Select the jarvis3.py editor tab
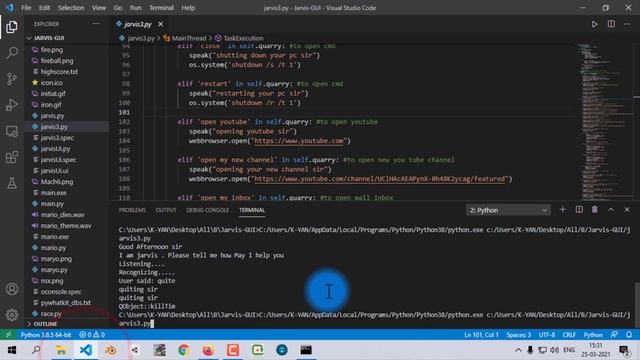 138,24
